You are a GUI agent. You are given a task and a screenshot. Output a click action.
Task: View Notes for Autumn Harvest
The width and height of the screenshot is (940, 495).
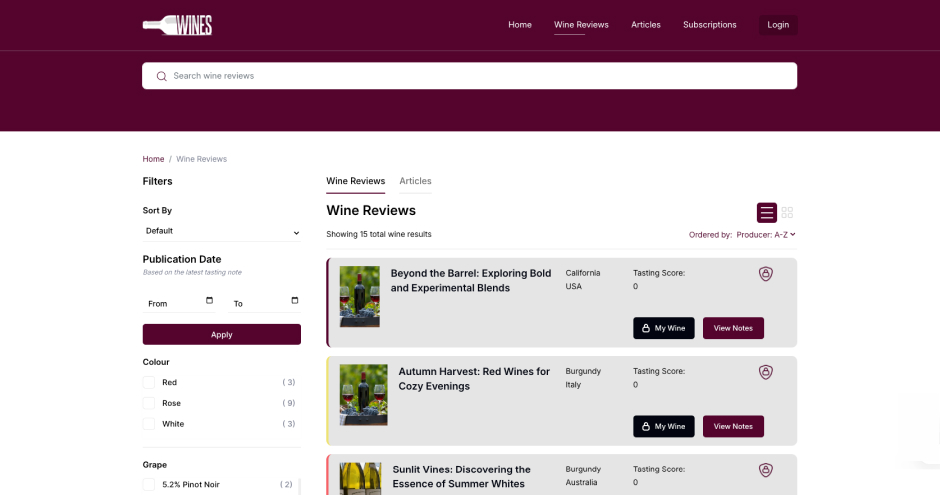pyautogui.click(x=733, y=426)
